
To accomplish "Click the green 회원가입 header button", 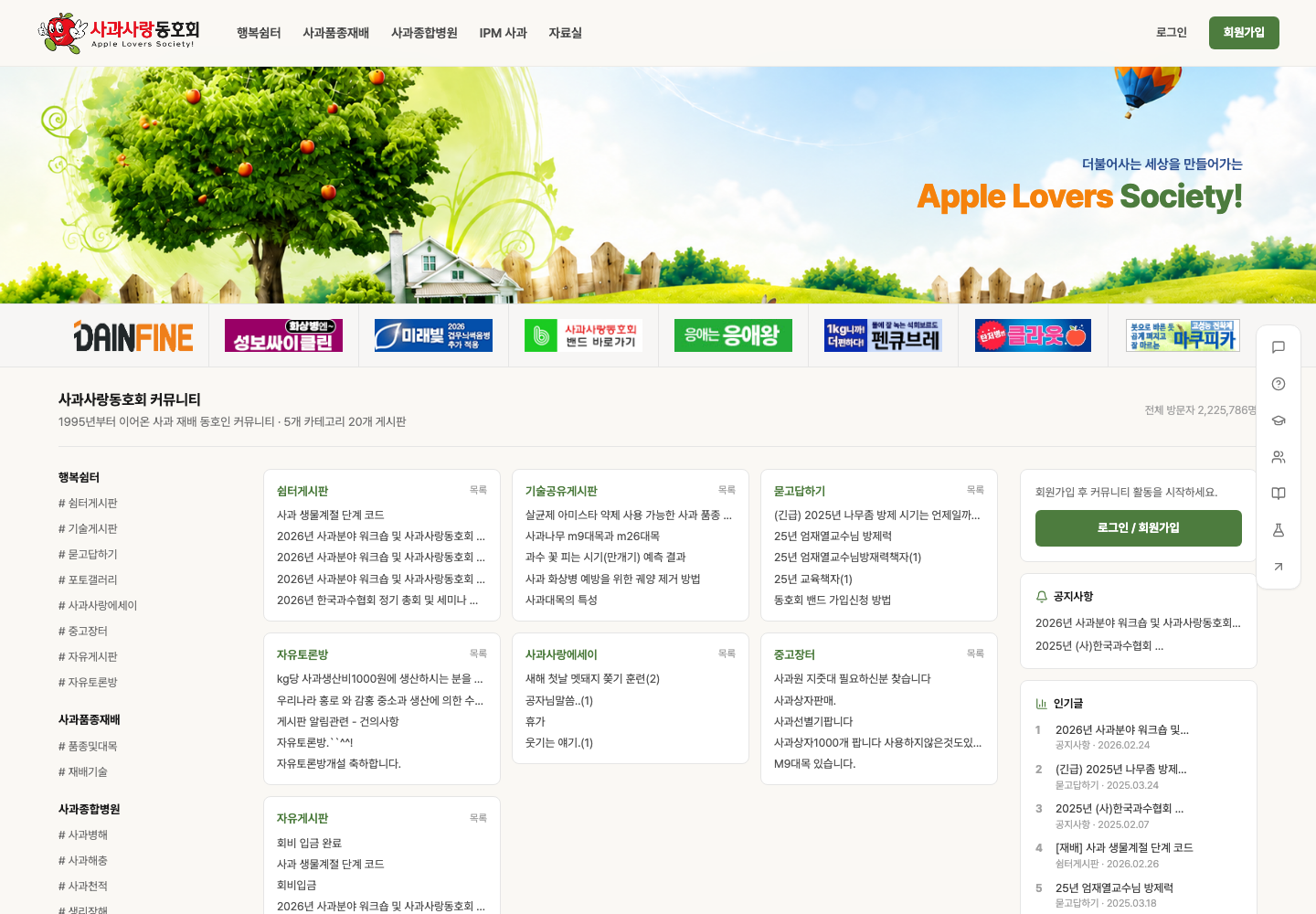I will [x=1244, y=33].
